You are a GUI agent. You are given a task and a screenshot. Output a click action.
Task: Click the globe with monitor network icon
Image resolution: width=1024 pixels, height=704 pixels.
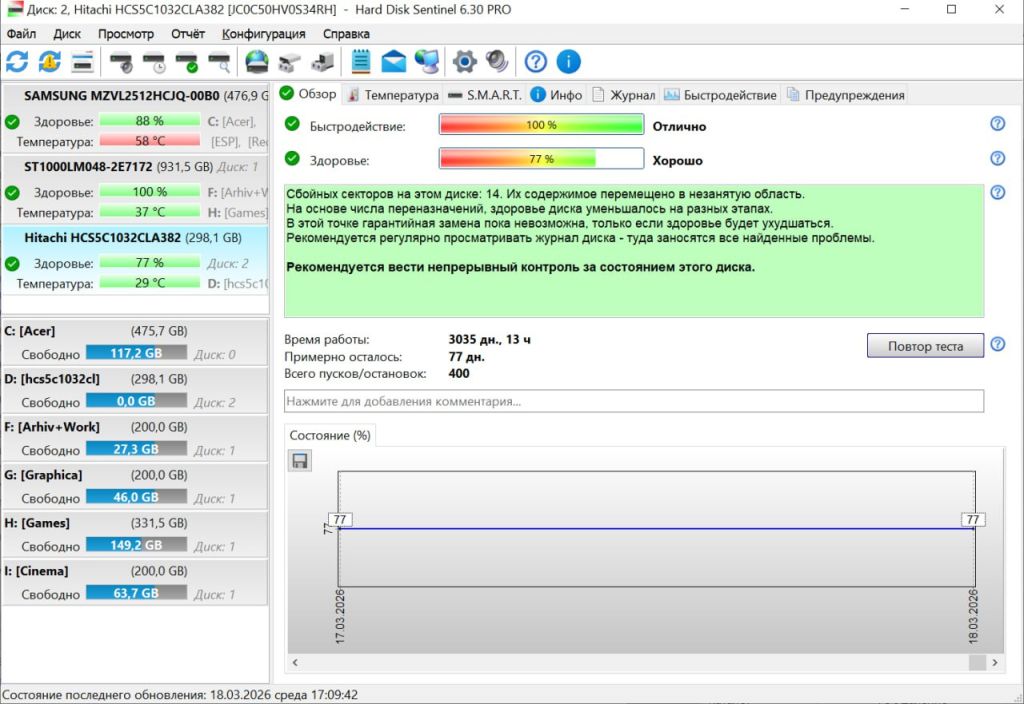(x=427, y=62)
